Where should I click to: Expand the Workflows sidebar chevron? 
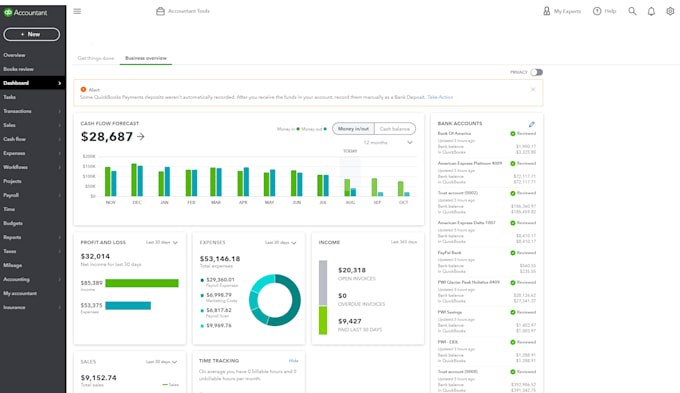pos(59,167)
